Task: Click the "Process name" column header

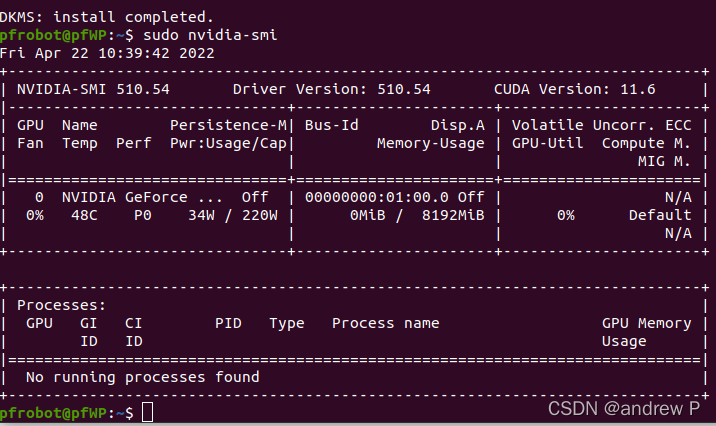Action: coord(385,323)
